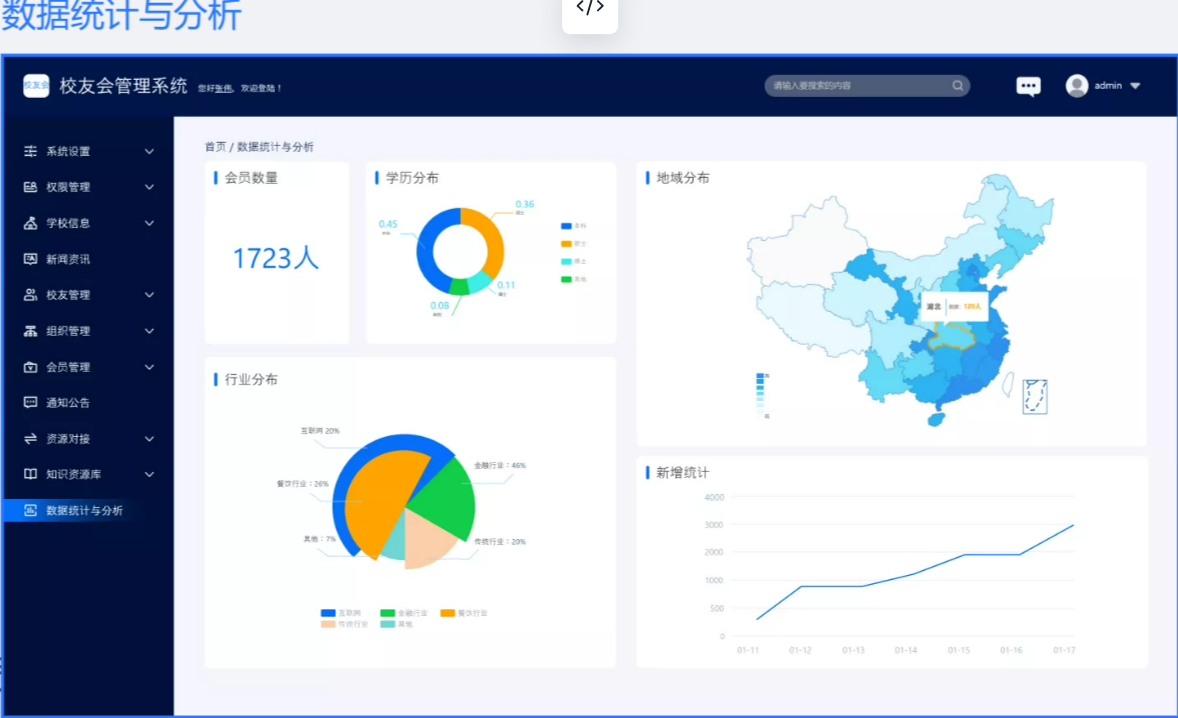
Task: Click the 学校信息 sidebar icon
Action: (30, 223)
